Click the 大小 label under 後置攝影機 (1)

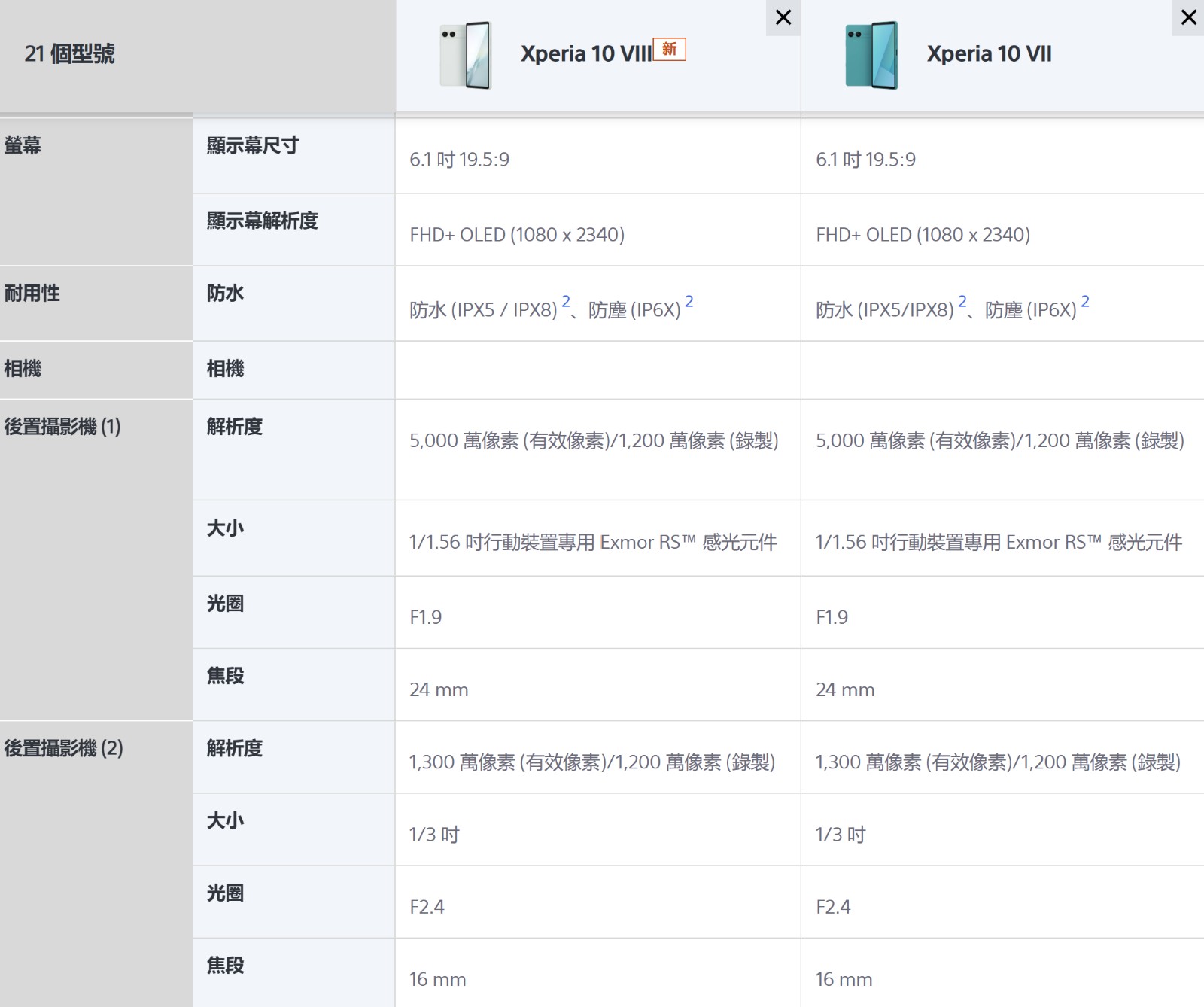pos(226,528)
